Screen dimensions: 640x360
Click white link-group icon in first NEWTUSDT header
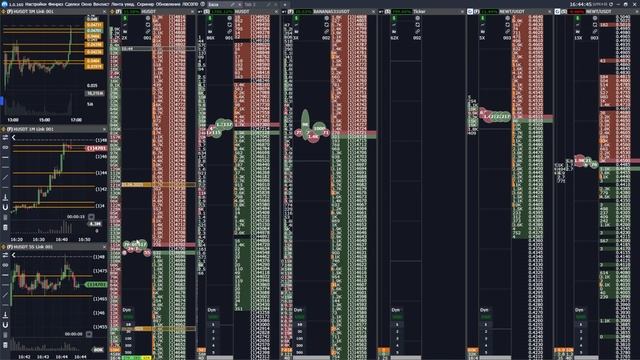pos(470,12)
